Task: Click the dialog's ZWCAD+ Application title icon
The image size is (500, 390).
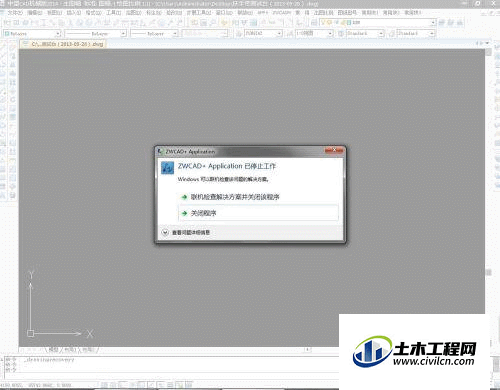Action: click(x=161, y=151)
